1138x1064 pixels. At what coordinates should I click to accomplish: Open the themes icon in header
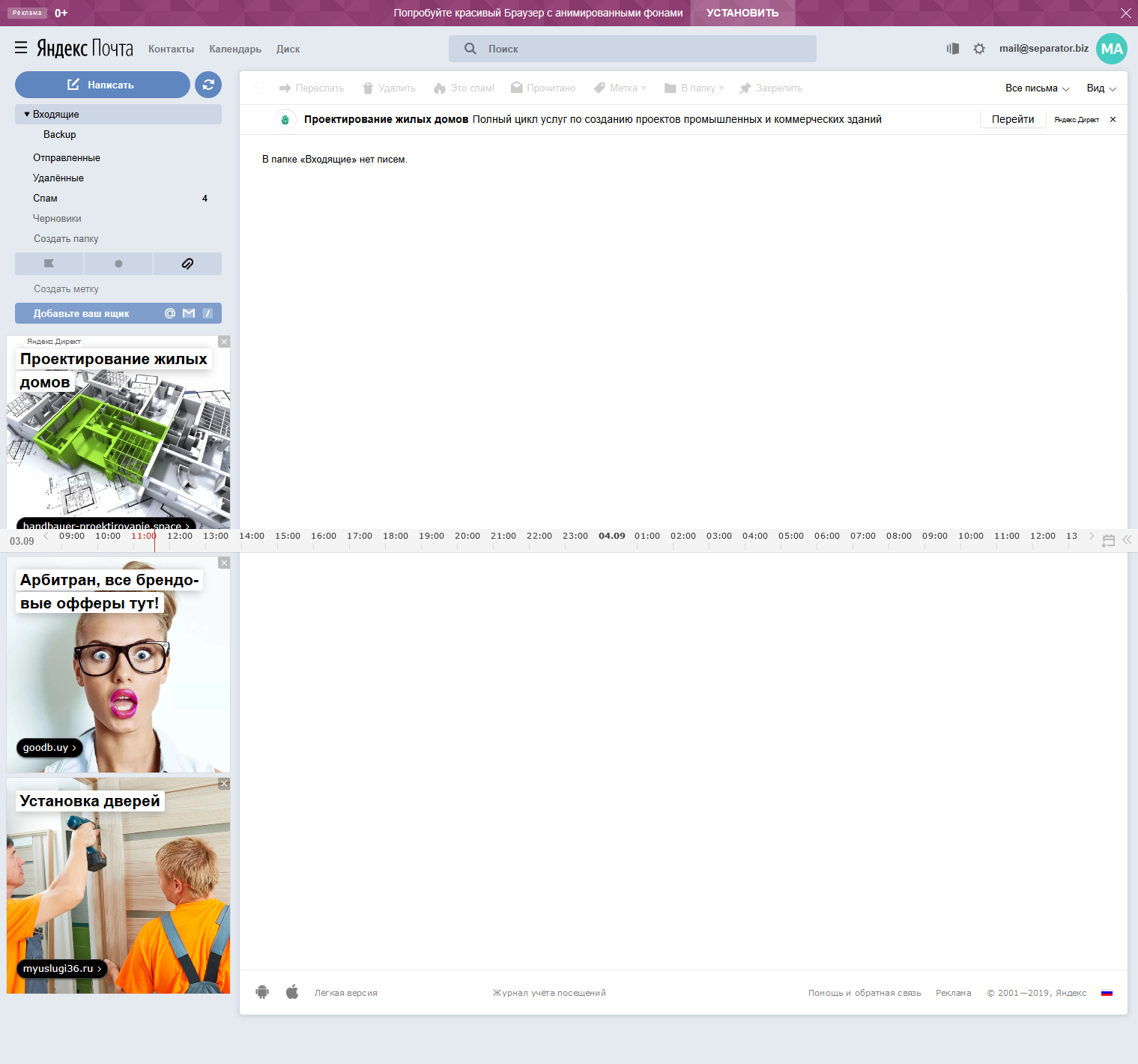(x=953, y=49)
